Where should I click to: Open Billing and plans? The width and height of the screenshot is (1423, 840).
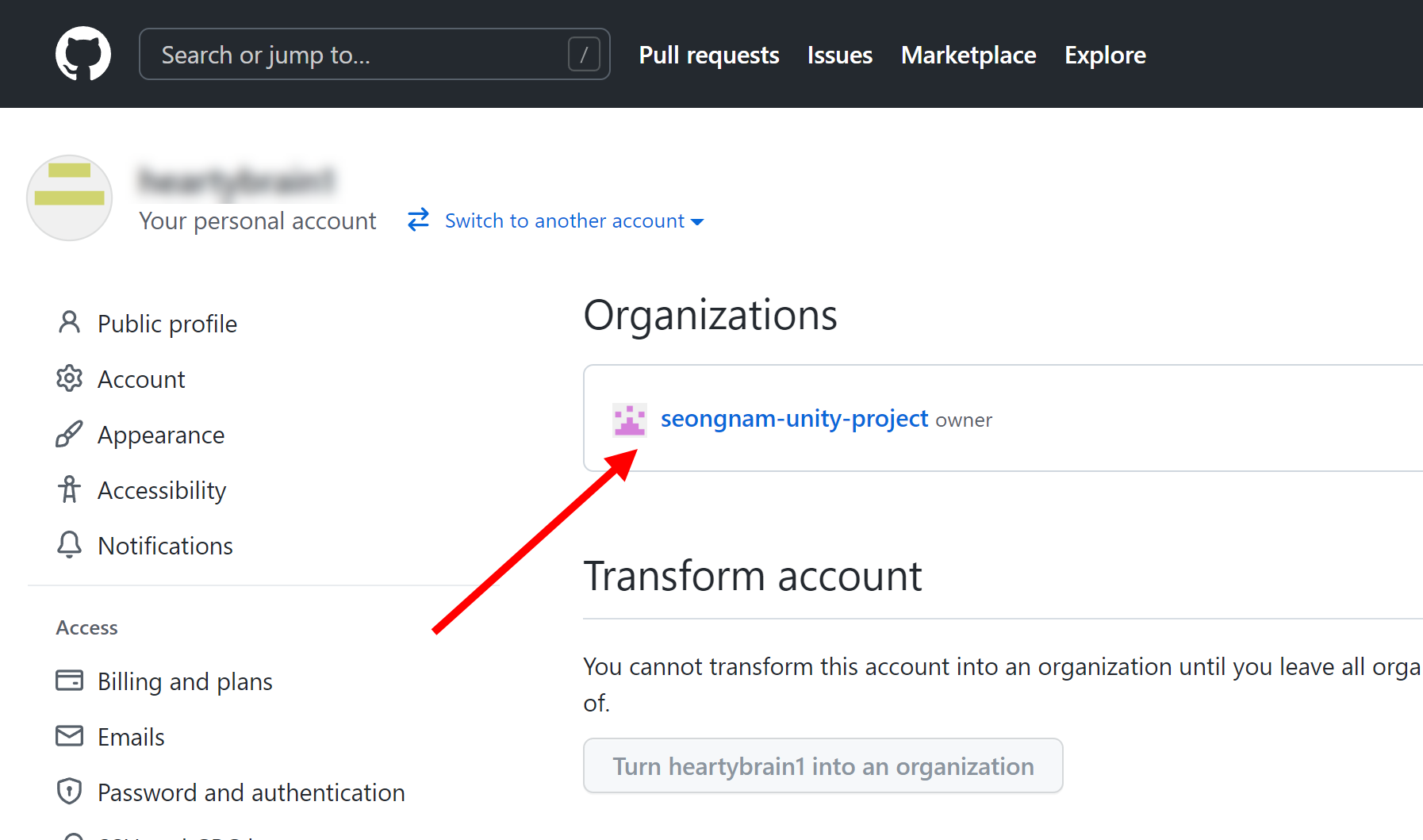pos(185,682)
